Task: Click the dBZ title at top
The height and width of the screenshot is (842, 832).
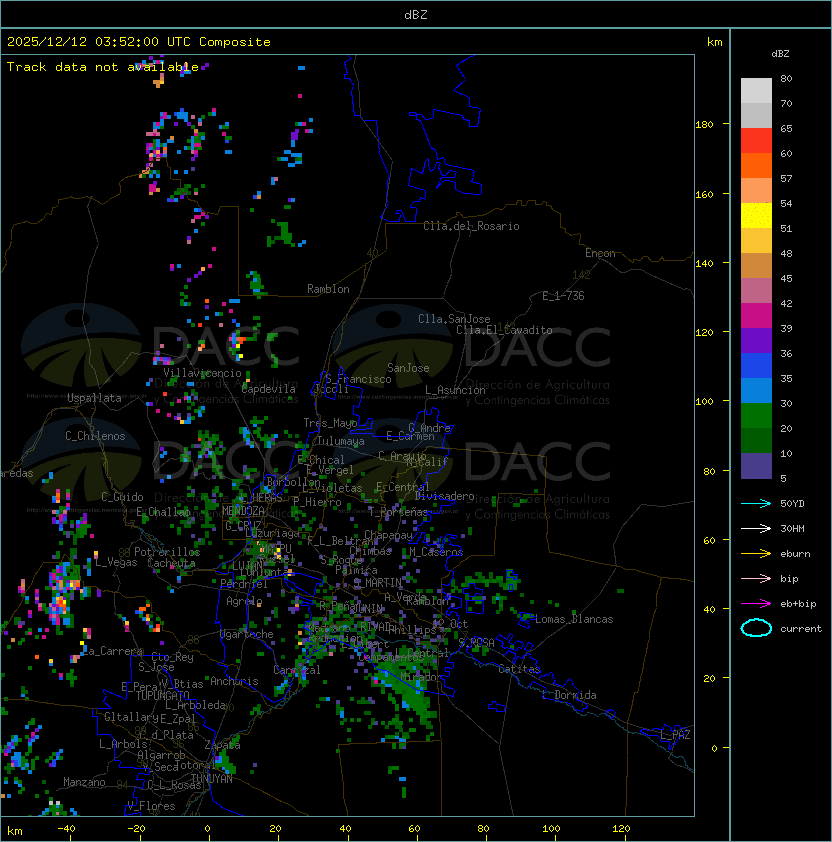Action: pyautogui.click(x=415, y=15)
